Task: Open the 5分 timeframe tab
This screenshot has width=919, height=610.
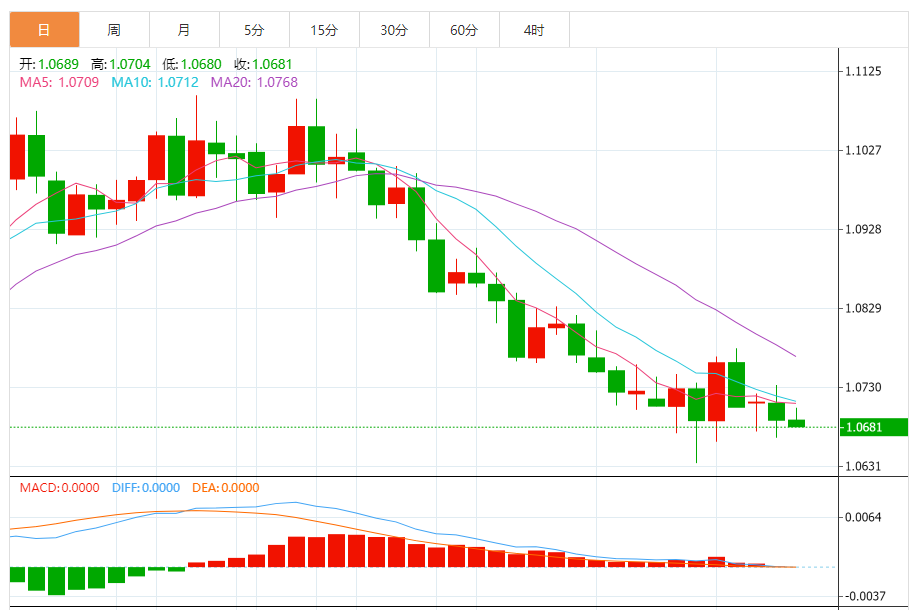Action: (254, 30)
